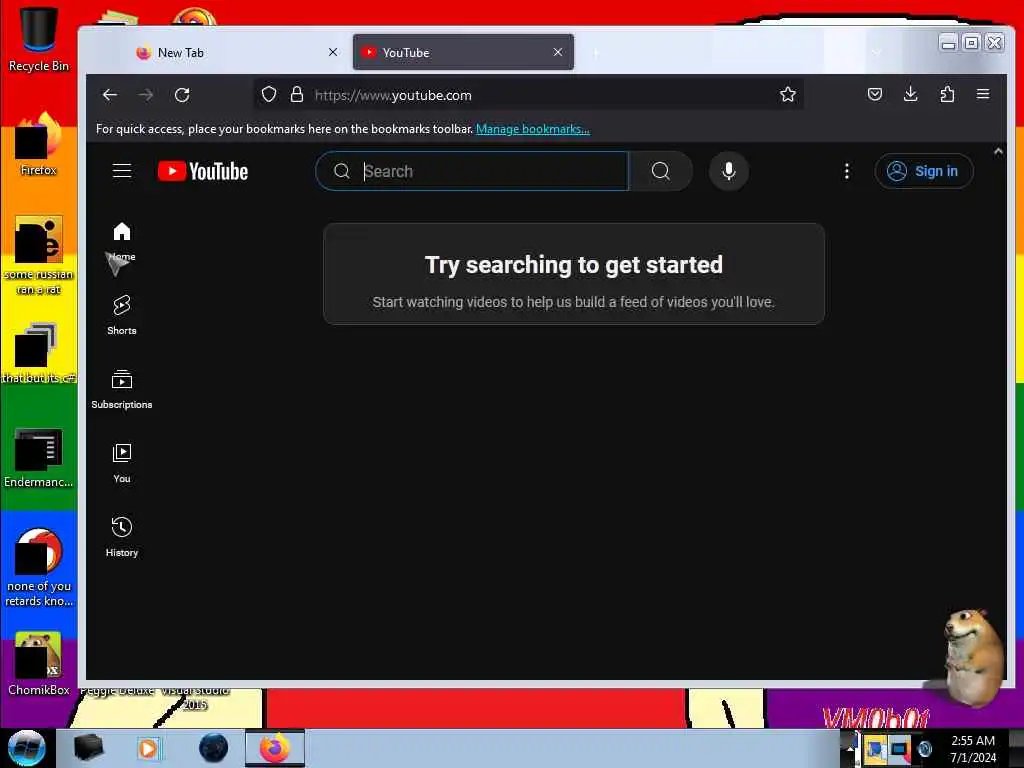Screen dimensions: 1024x768
Task: Open the media player taskbar icon
Action: pyautogui.click(x=149, y=748)
